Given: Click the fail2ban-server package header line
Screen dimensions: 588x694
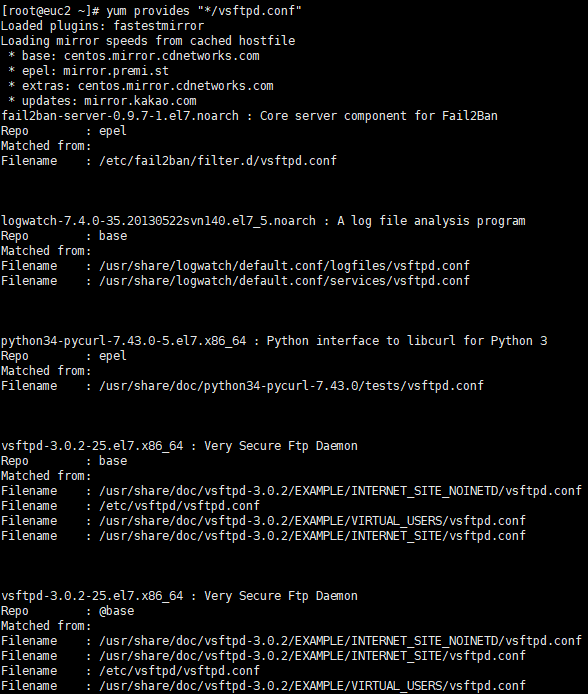Looking at the screenshot, I should [250, 116].
